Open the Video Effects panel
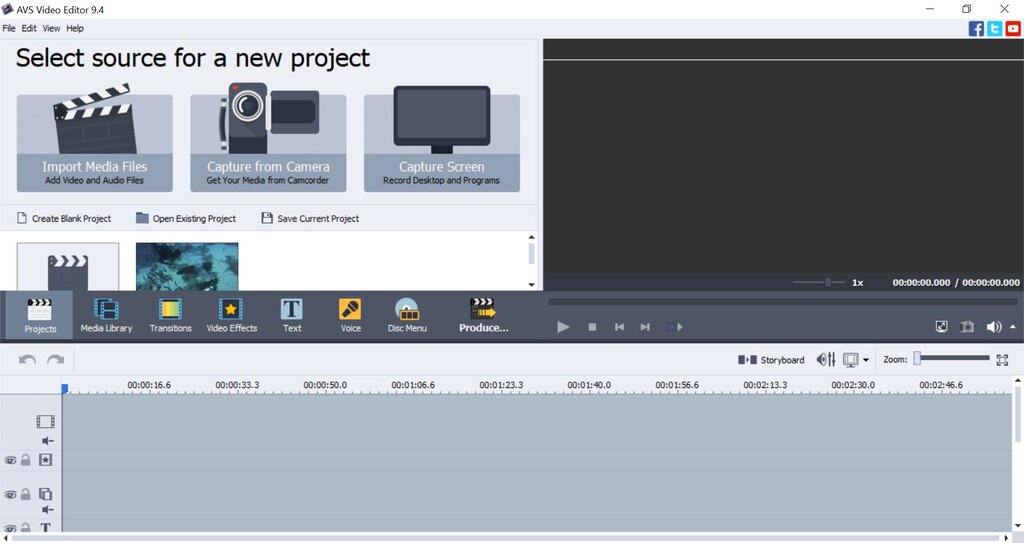Image resolution: width=1024 pixels, height=543 pixels. click(232, 316)
